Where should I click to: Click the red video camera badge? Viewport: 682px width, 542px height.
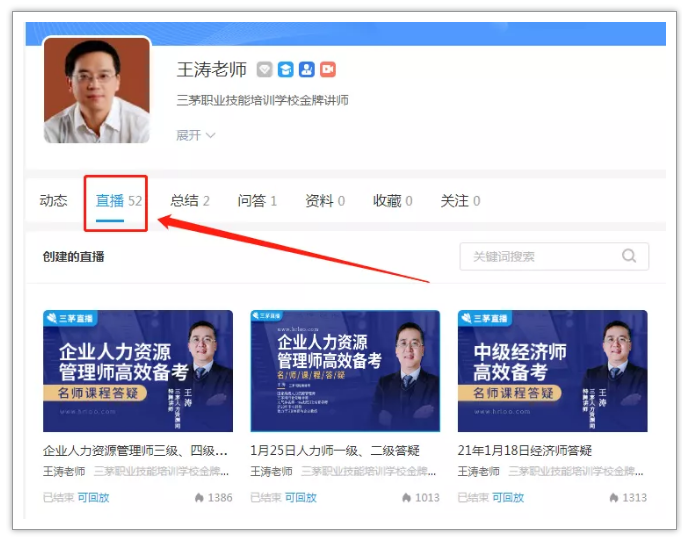tap(328, 69)
